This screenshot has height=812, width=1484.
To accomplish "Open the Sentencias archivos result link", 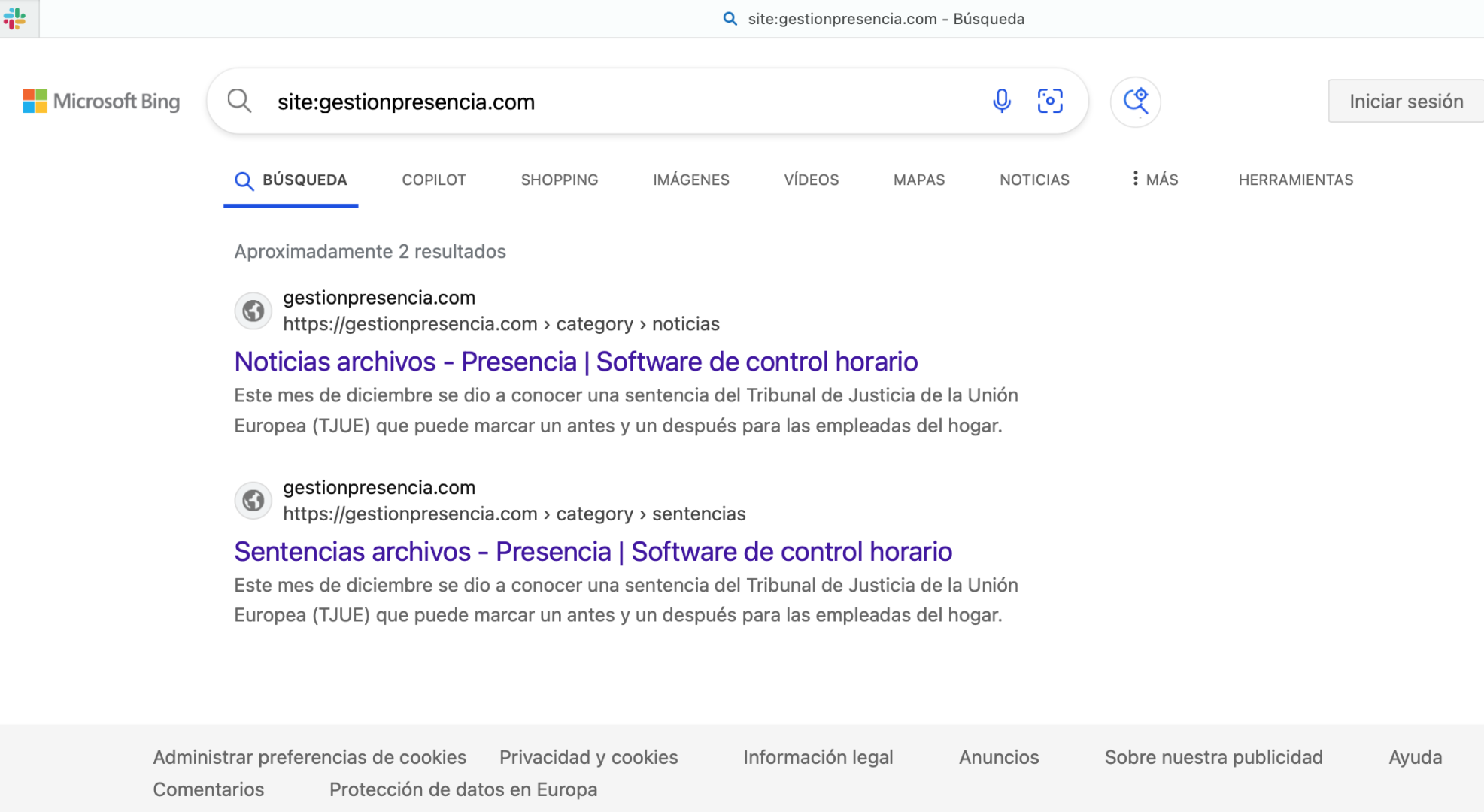I will pyautogui.click(x=593, y=552).
